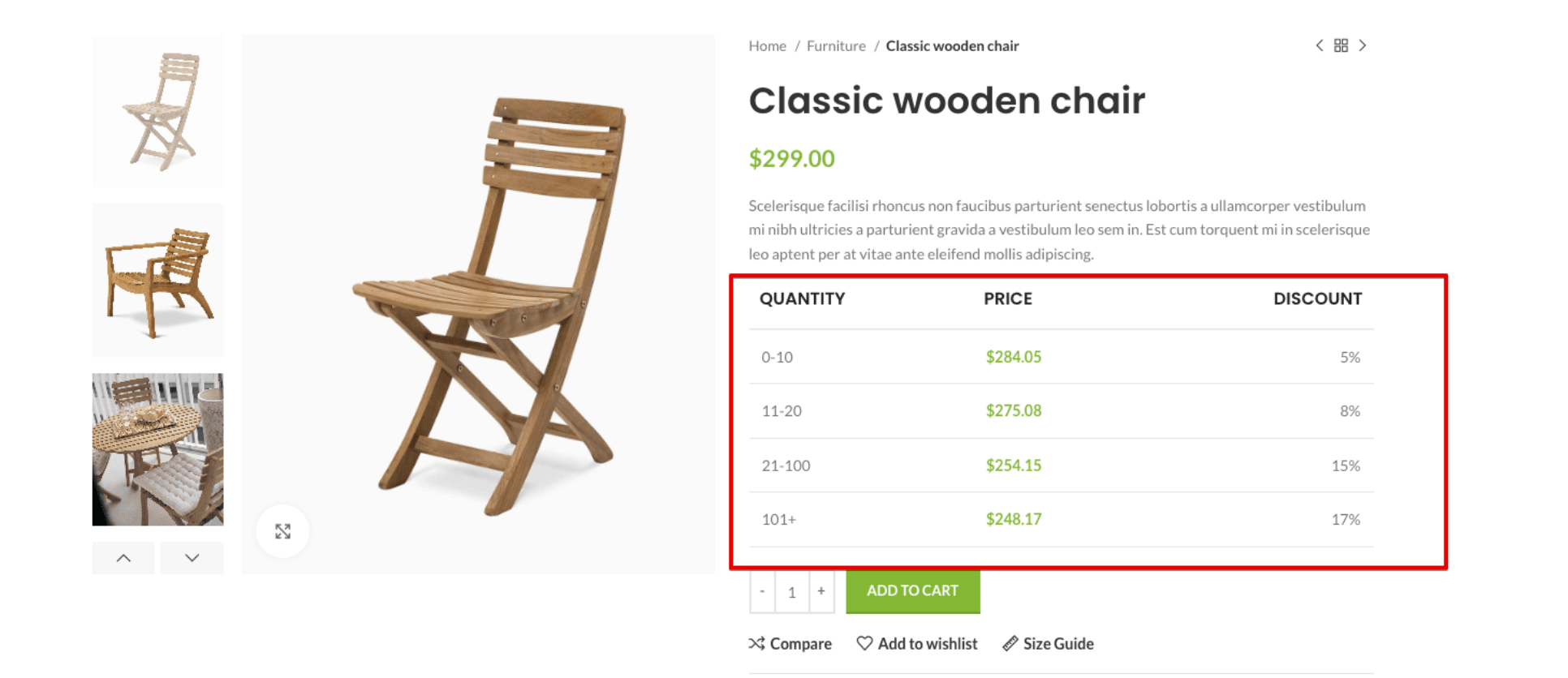This screenshot has height=678, width=1568.
Task: Click the Size Guide ruler icon
Action: (1010, 643)
